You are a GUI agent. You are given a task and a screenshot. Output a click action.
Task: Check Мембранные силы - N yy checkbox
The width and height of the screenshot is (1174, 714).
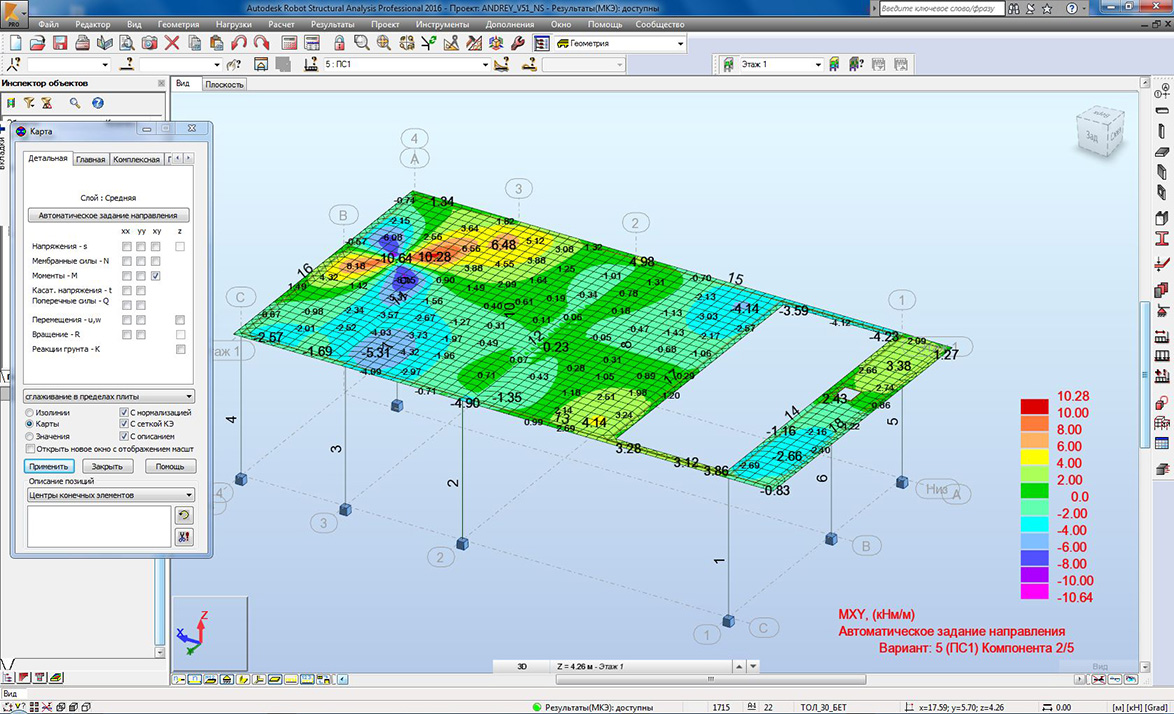pos(141,261)
